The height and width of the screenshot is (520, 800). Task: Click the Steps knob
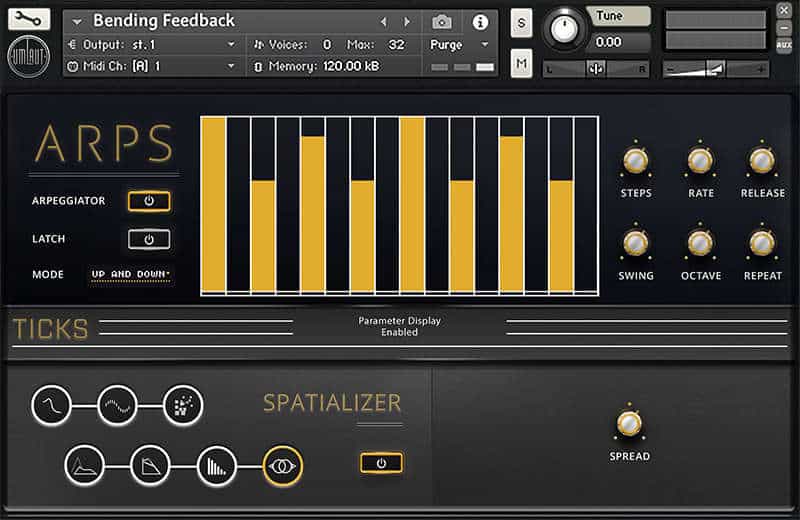(x=636, y=161)
